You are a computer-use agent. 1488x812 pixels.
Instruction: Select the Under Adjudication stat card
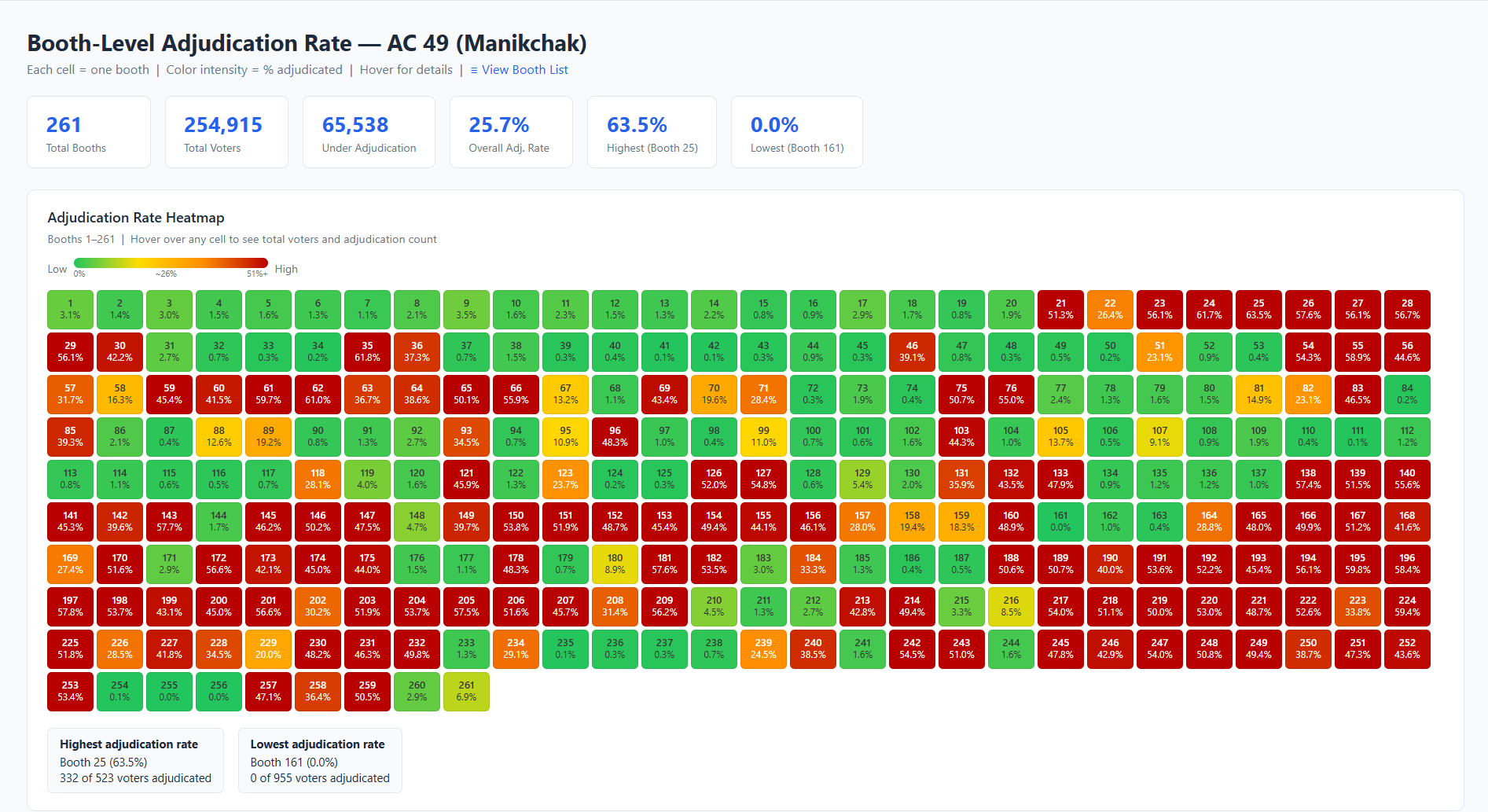pos(369,132)
